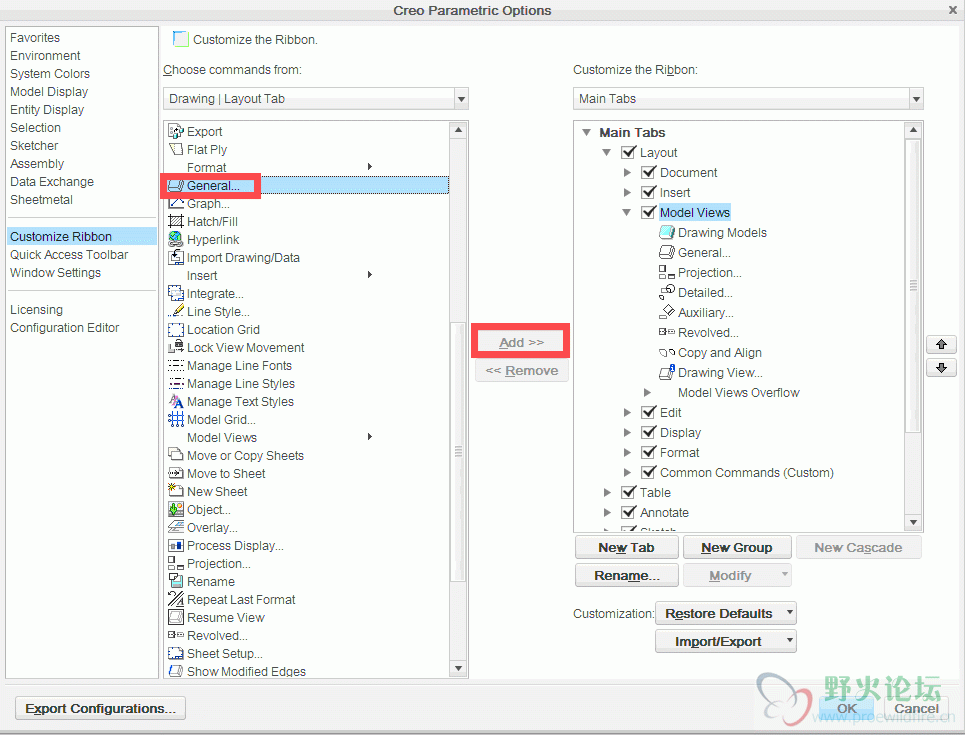Expand the Annotate tab node
This screenshot has height=735, width=965.
pos(607,512)
